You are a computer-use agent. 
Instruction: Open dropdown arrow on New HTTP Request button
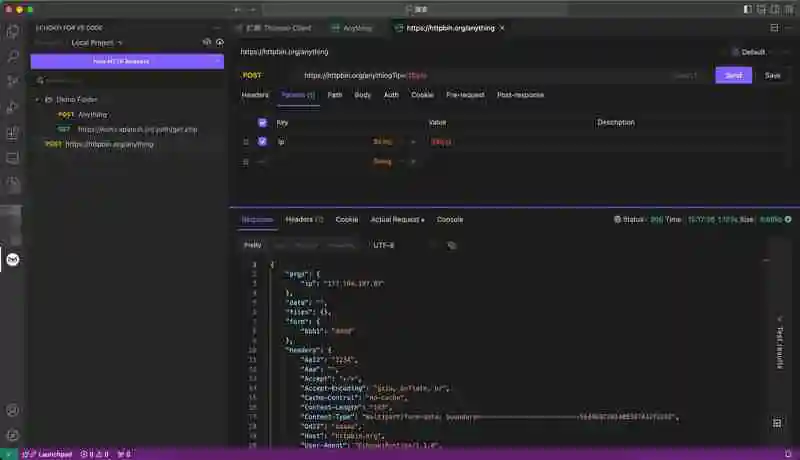click(x=218, y=61)
